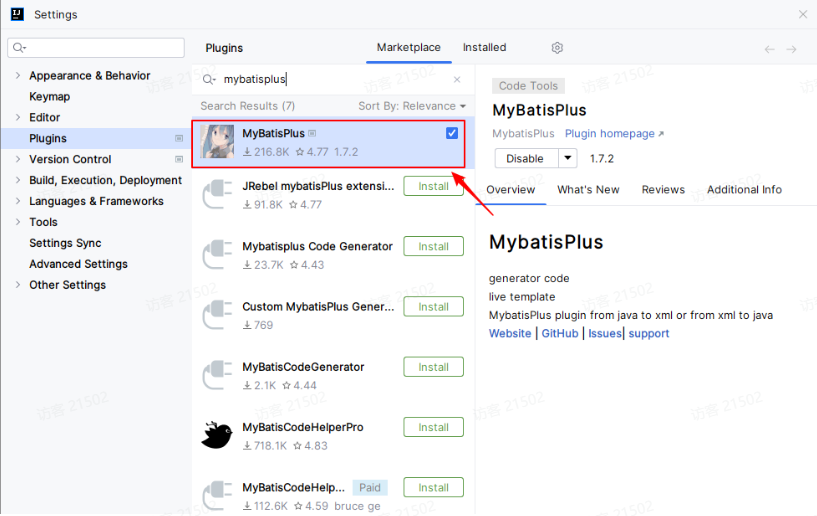Install the paid MyBatisCodeHelp plugin
817x516 pixels.
[x=434, y=488]
